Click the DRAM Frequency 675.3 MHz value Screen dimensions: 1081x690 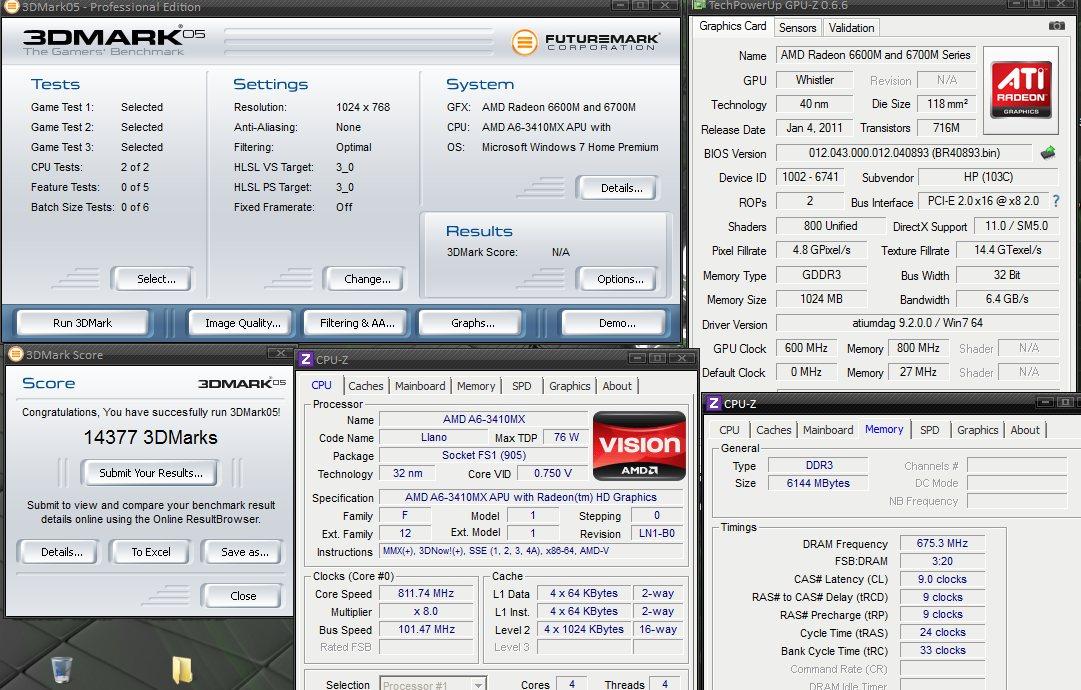tap(942, 543)
